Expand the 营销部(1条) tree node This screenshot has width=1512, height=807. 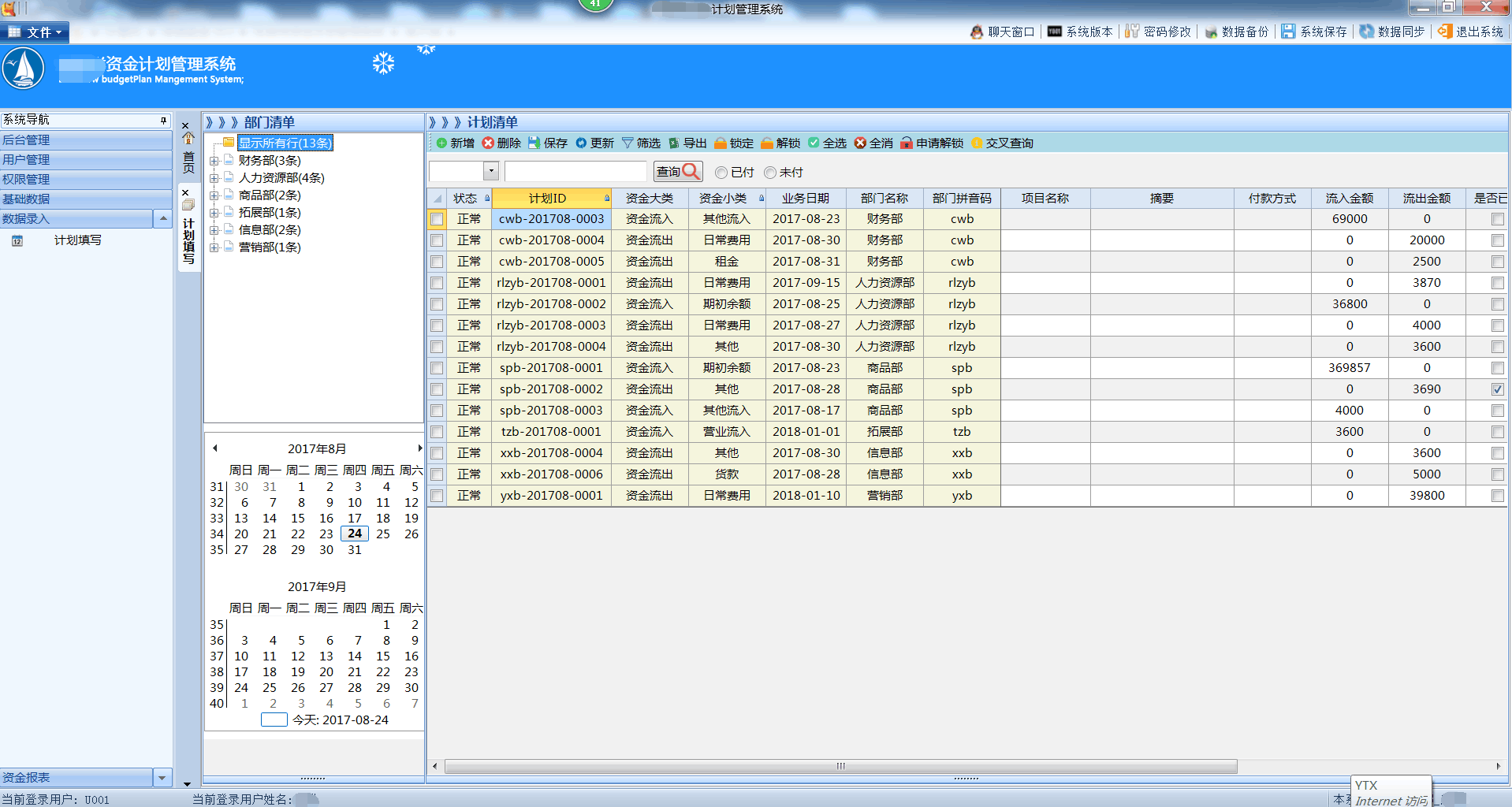214,247
